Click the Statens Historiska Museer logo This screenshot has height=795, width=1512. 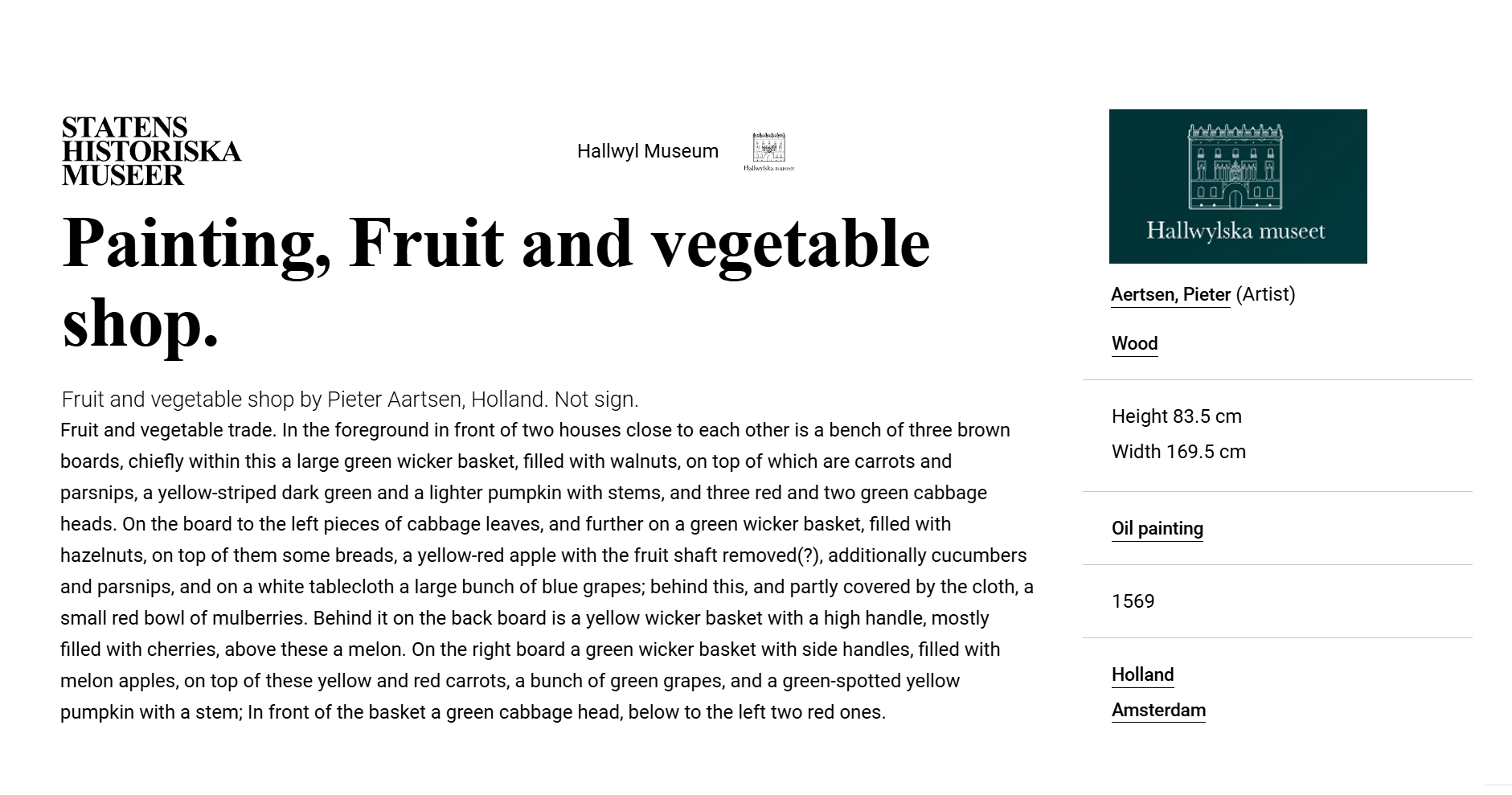click(151, 151)
